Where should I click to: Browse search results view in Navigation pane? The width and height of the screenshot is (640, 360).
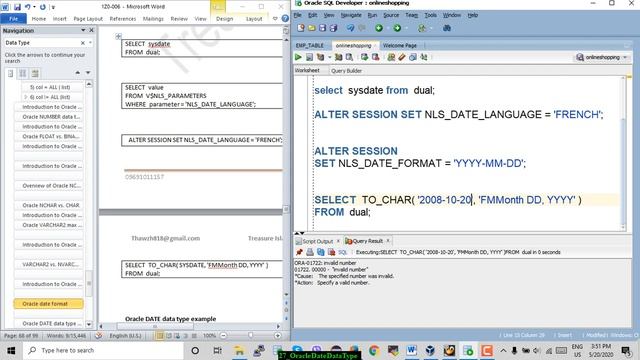[x=35, y=73]
